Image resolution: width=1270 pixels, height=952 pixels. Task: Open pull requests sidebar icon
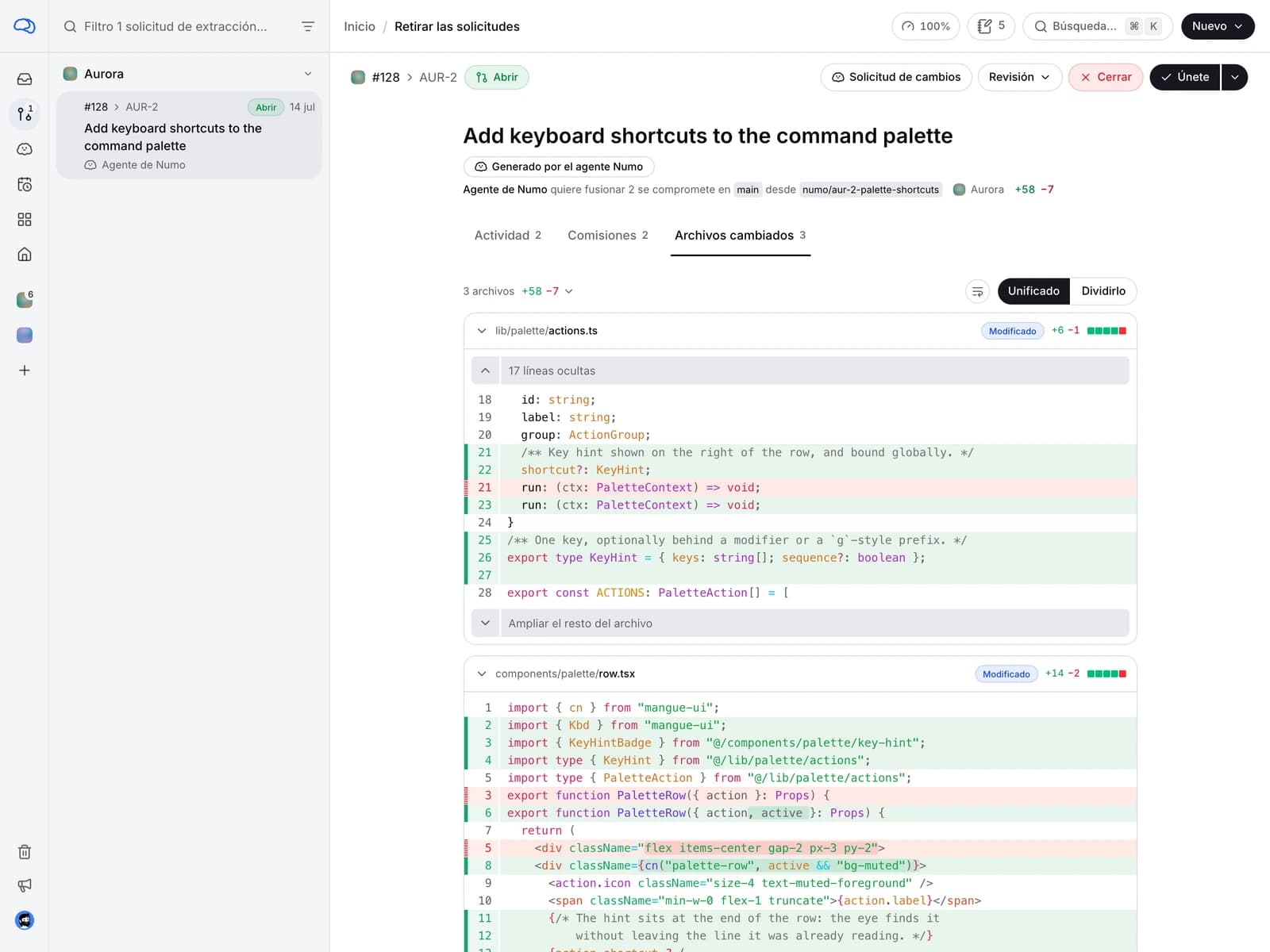(25, 114)
